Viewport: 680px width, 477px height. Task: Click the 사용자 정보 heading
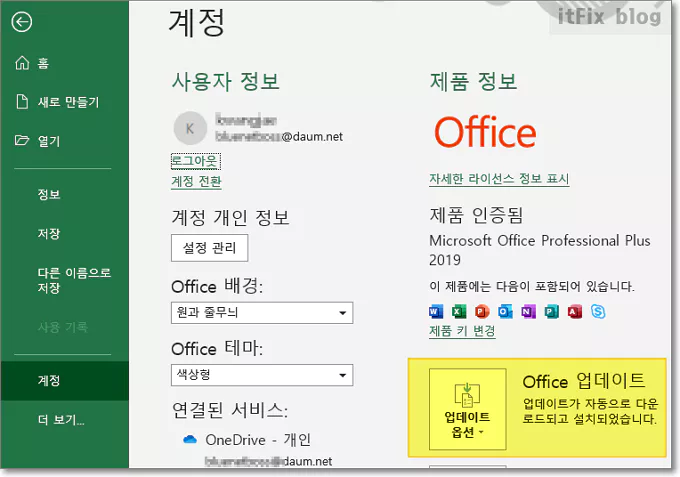(226, 81)
